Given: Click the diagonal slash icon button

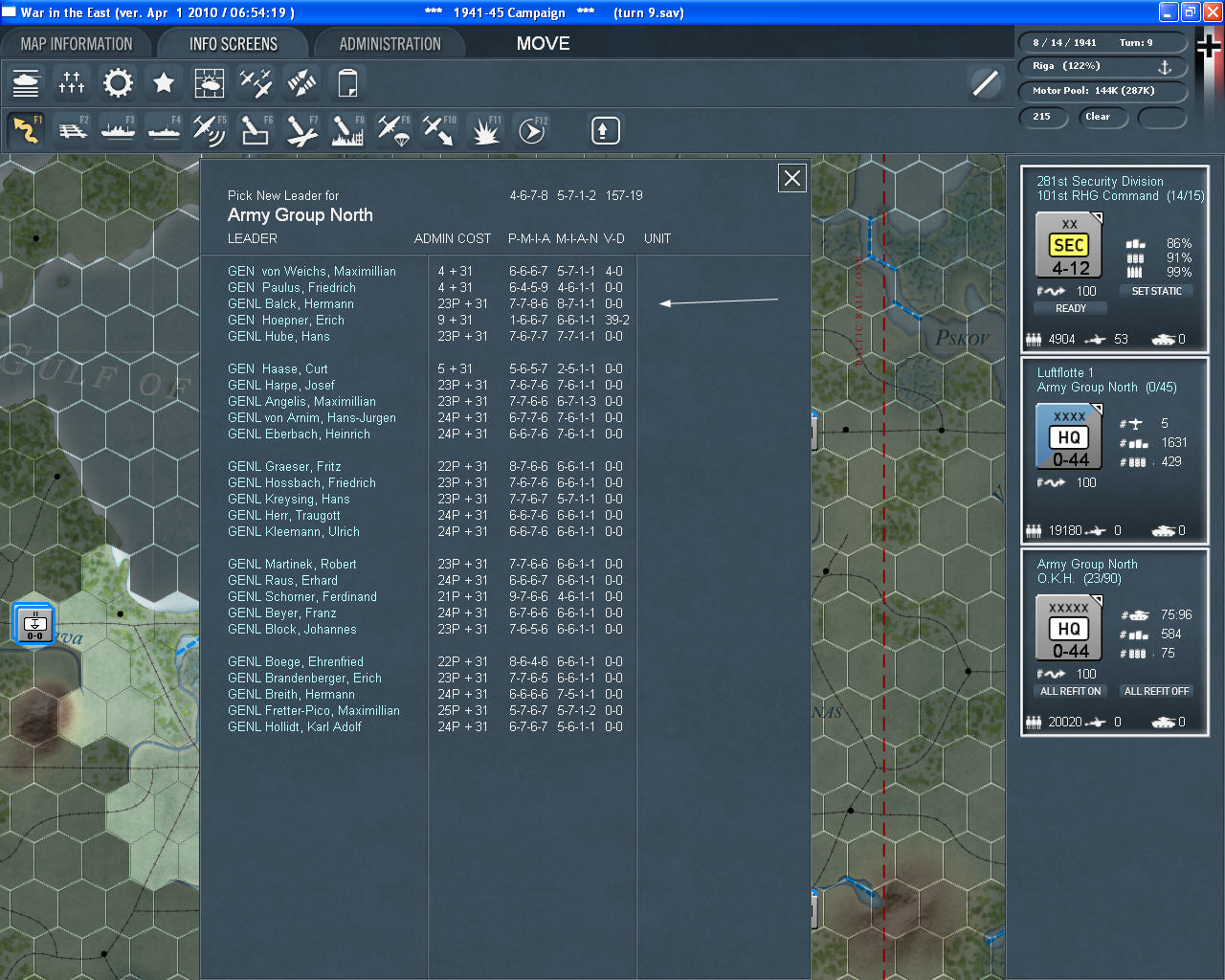Looking at the screenshot, I should pyautogui.click(x=985, y=83).
